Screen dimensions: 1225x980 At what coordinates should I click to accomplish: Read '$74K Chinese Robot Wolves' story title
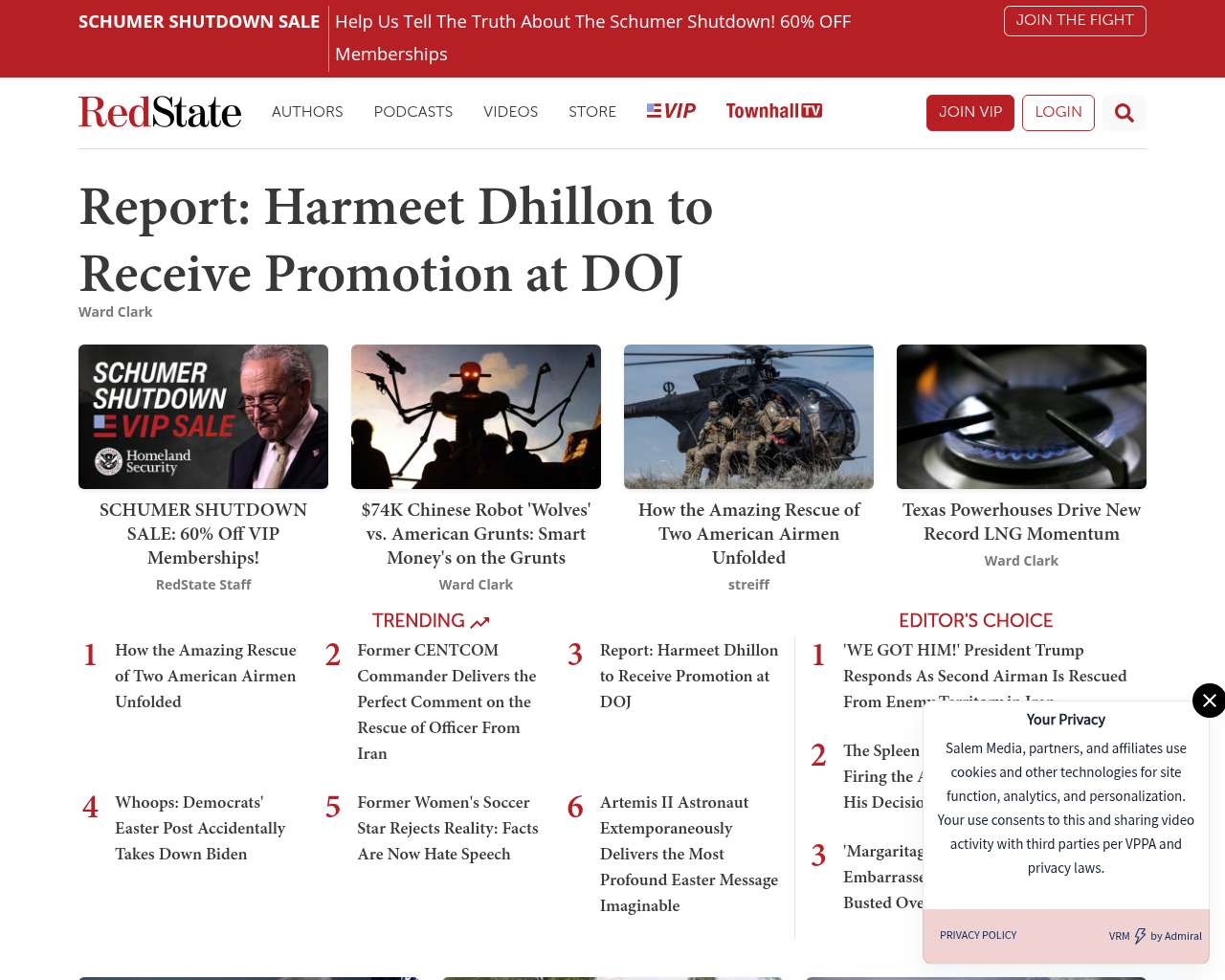pyautogui.click(x=476, y=534)
